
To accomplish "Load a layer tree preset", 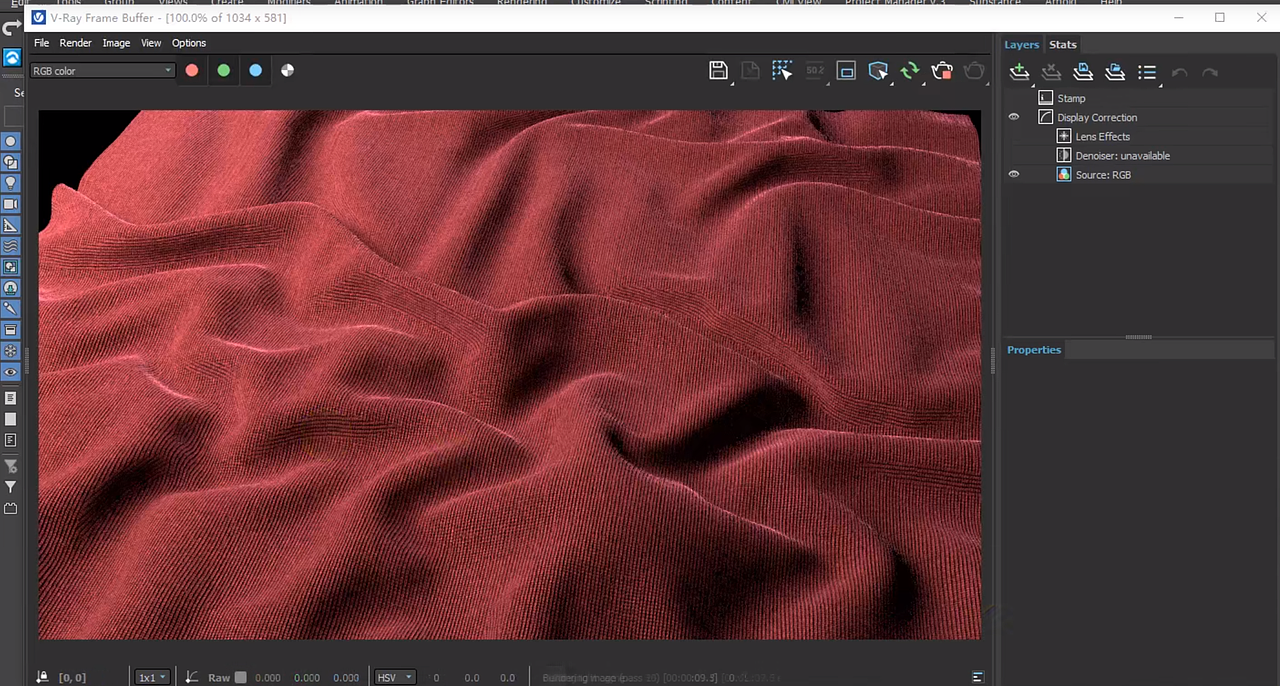I will (1115, 71).
